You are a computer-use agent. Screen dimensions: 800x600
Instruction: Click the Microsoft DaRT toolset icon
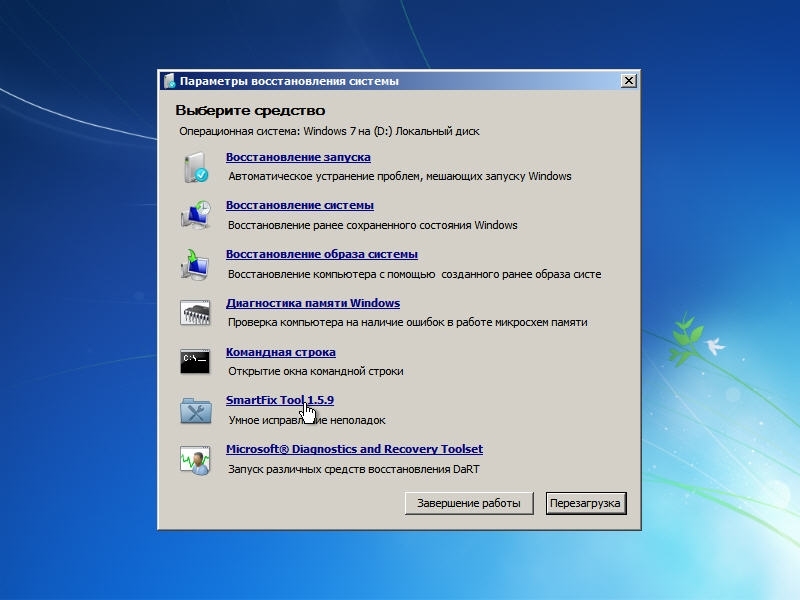point(195,459)
